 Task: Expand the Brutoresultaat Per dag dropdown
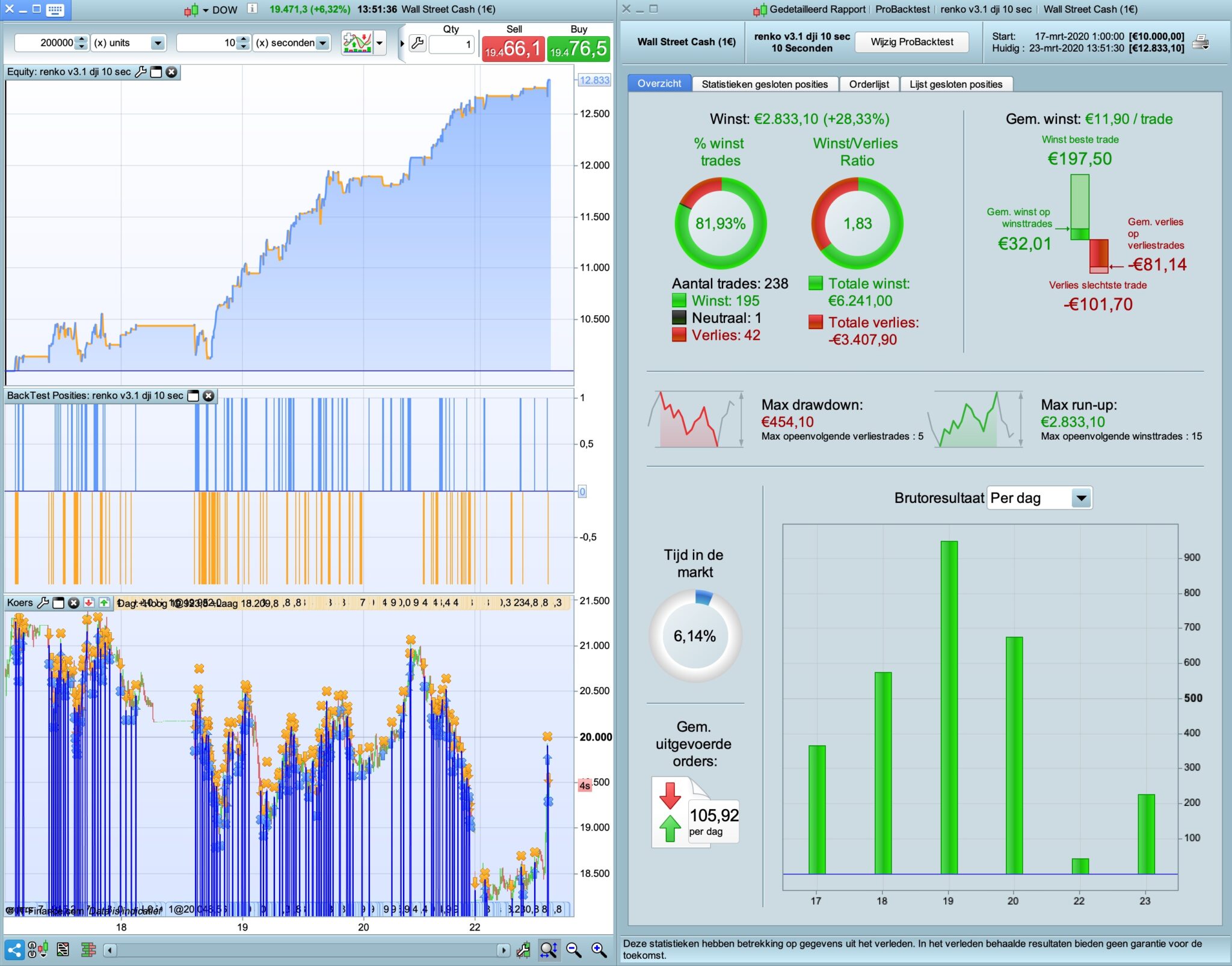1081,498
